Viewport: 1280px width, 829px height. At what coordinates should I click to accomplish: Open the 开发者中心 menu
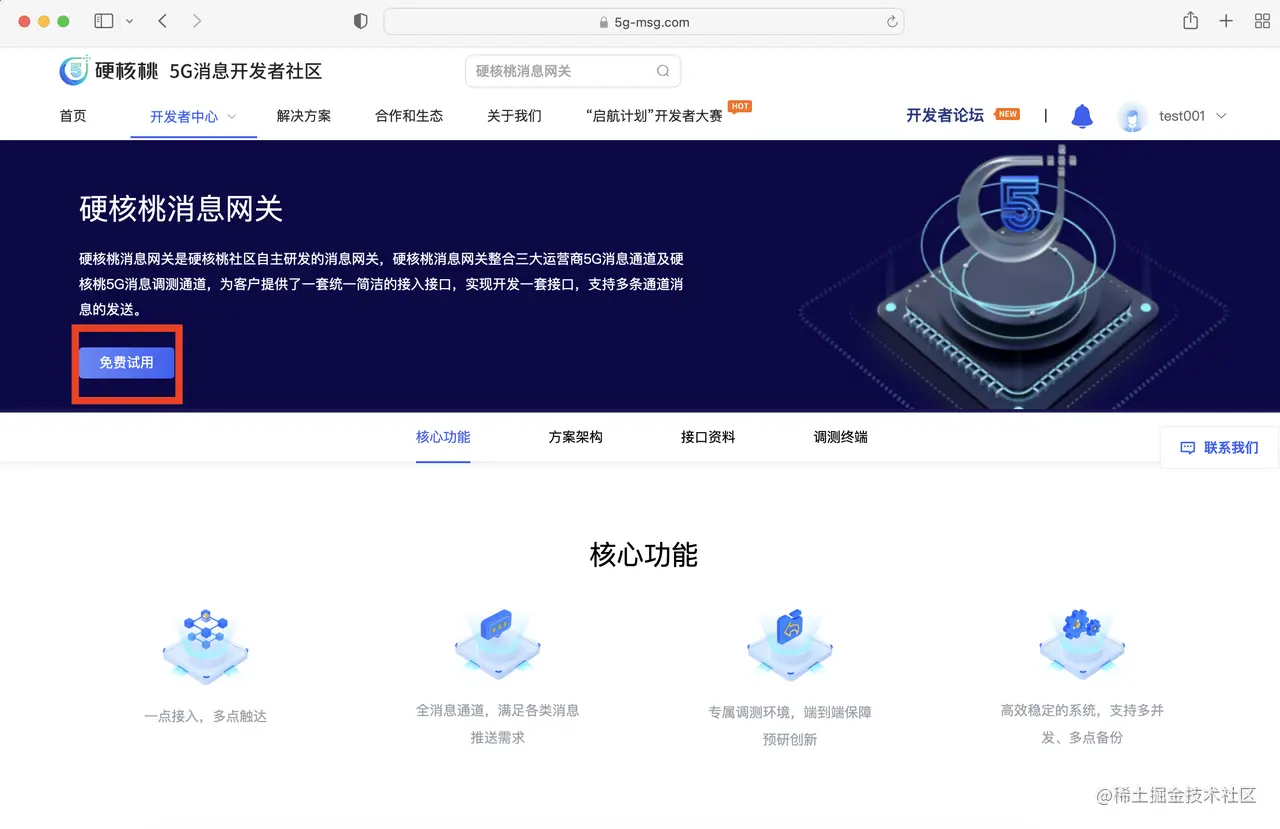(x=184, y=117)
